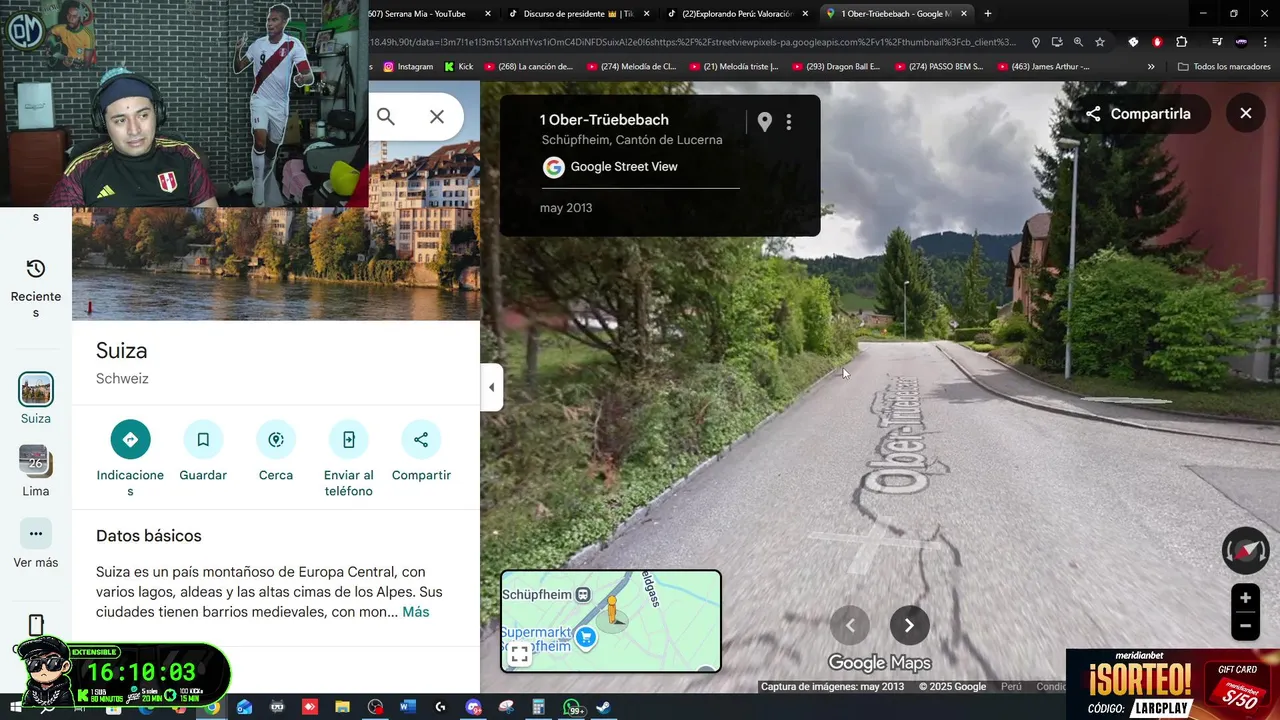This screenshot has width=1280, height=720.
Task: Open Calculator from the taskbar
Action: coord(538,707)
